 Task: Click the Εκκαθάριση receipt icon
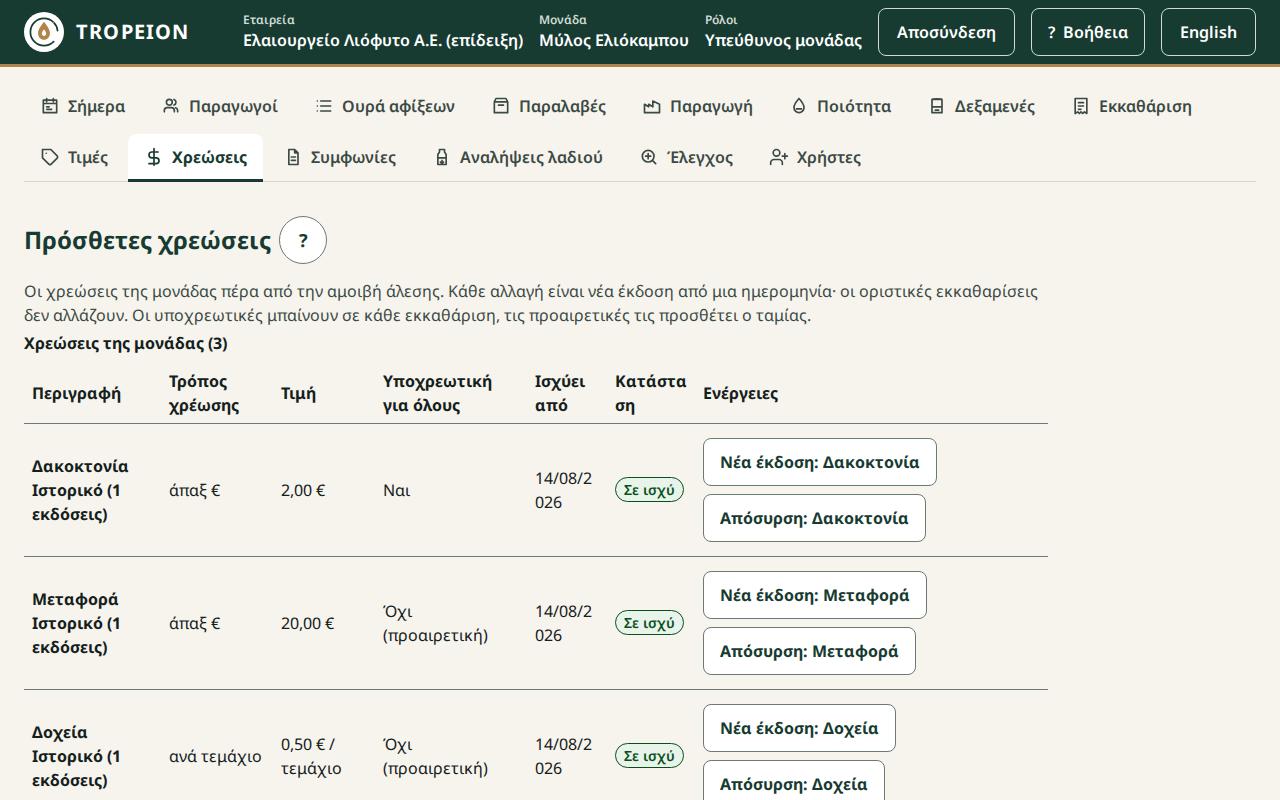1081,106
